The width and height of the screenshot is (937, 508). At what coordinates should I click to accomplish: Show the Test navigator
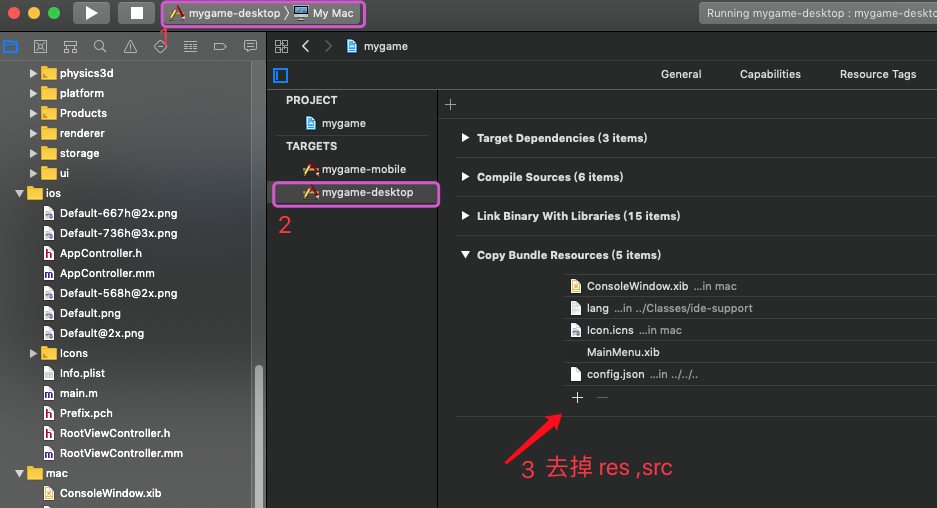(160, 47)
